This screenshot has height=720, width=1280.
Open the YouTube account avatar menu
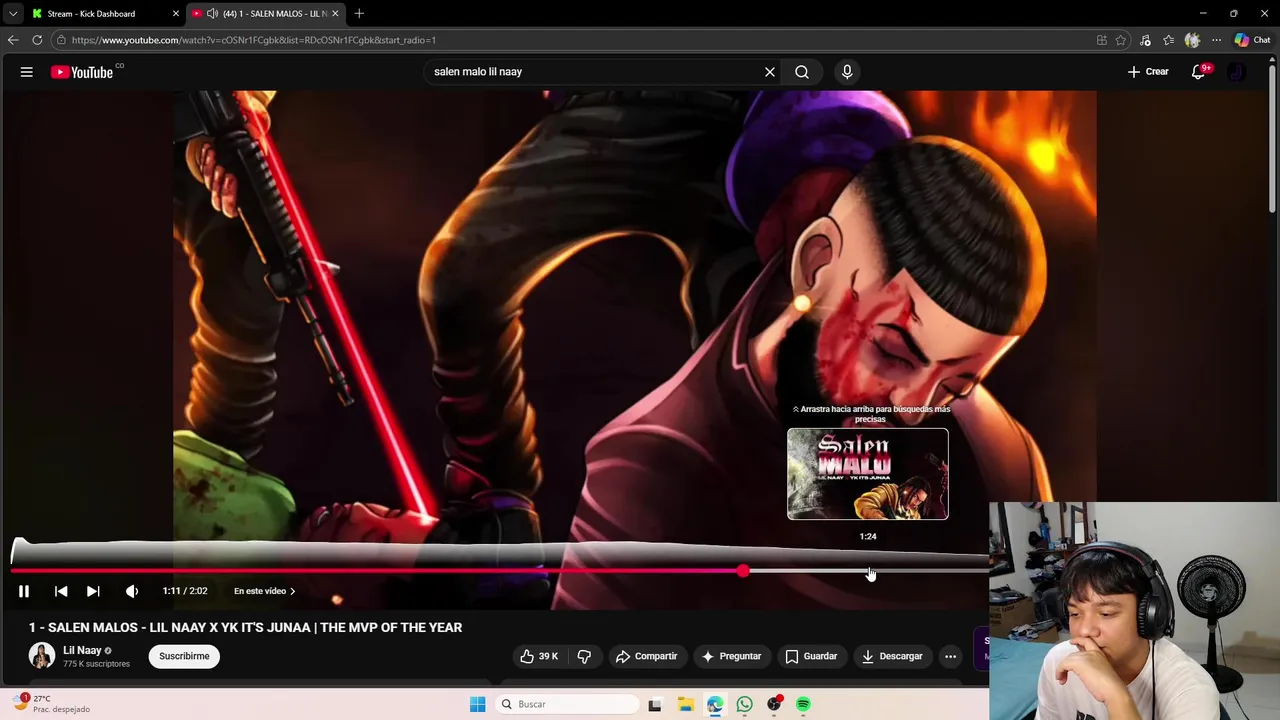tap(1237, 72)
